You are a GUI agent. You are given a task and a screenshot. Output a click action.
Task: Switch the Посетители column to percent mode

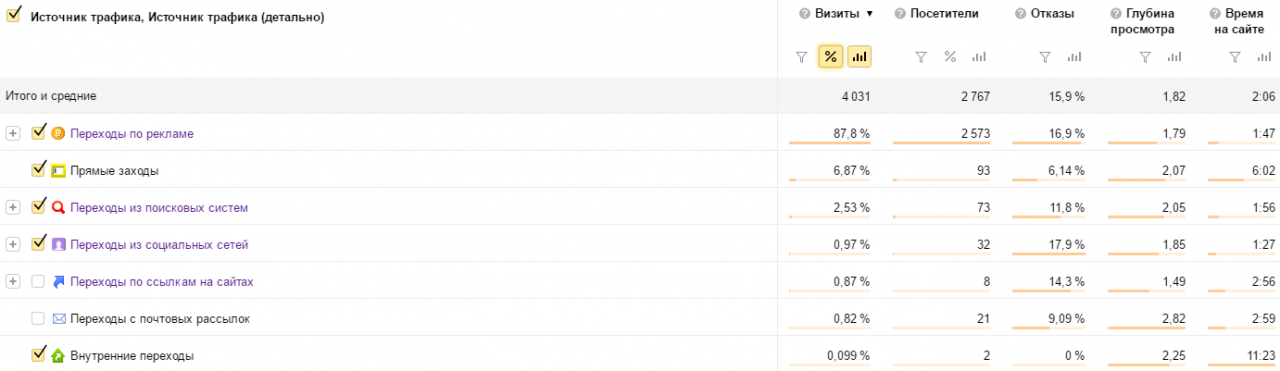950,57
